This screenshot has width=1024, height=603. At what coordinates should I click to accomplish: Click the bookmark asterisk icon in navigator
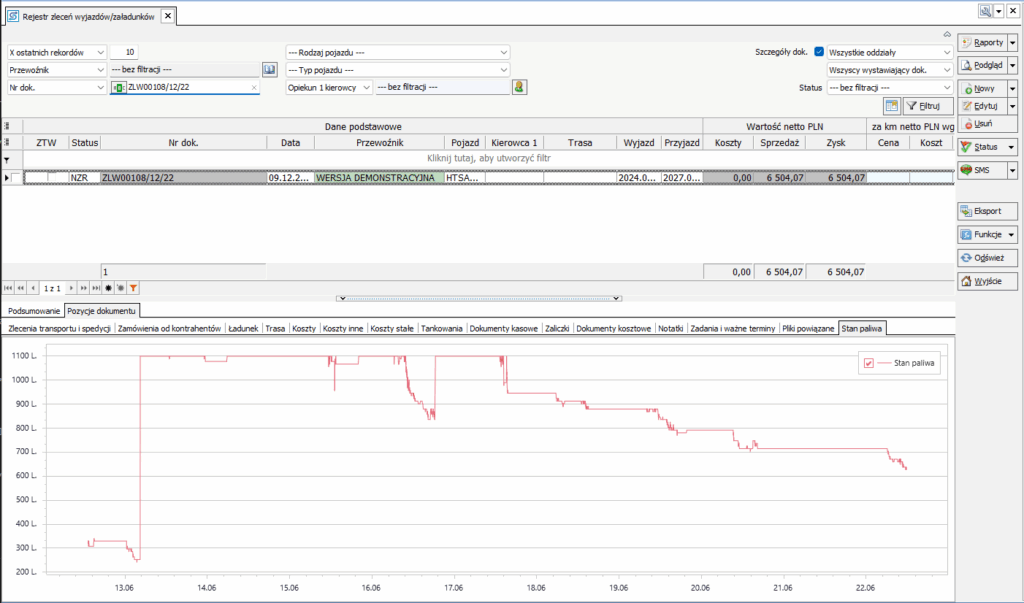(x=108, y=288)
